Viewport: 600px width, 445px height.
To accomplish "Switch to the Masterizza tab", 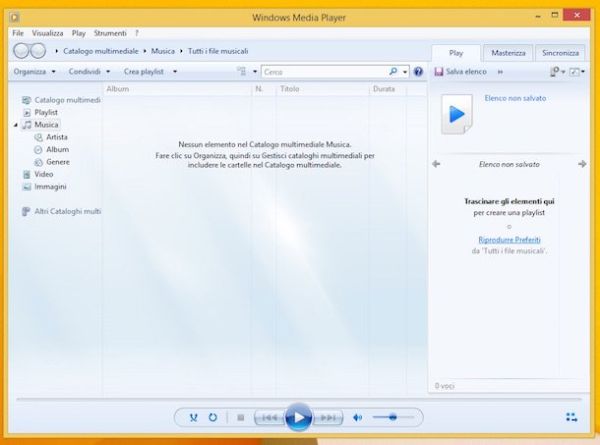I will pos(507,52).
